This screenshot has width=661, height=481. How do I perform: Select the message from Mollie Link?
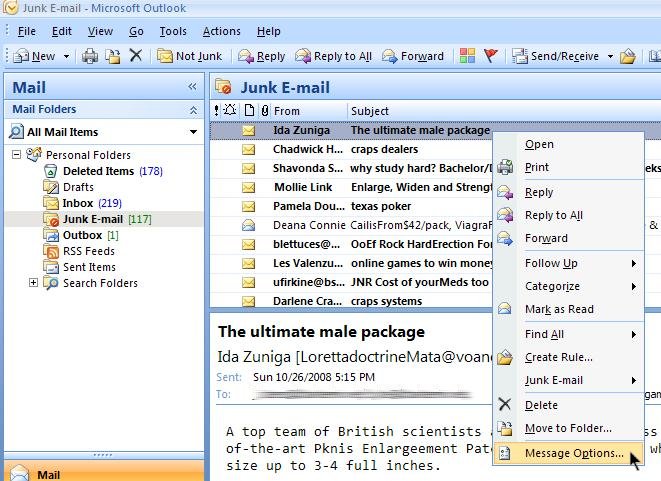coord(351,187)
